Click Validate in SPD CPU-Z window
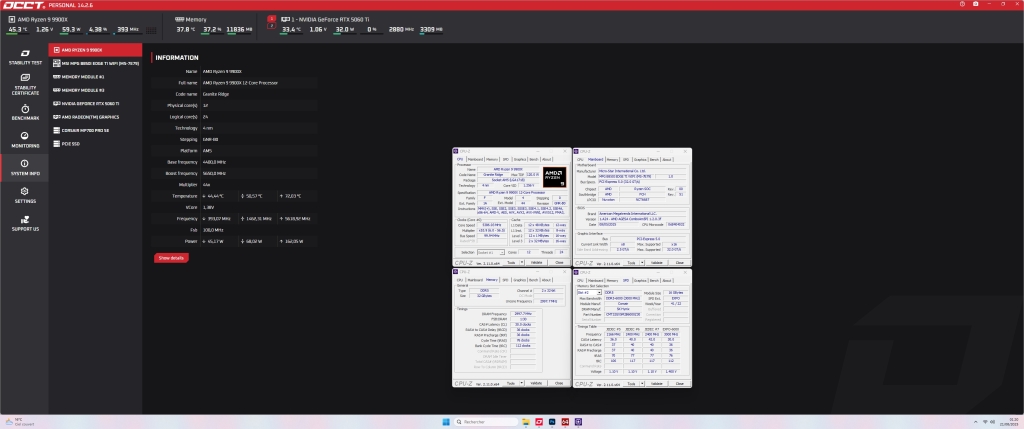 tap(656, 383)
